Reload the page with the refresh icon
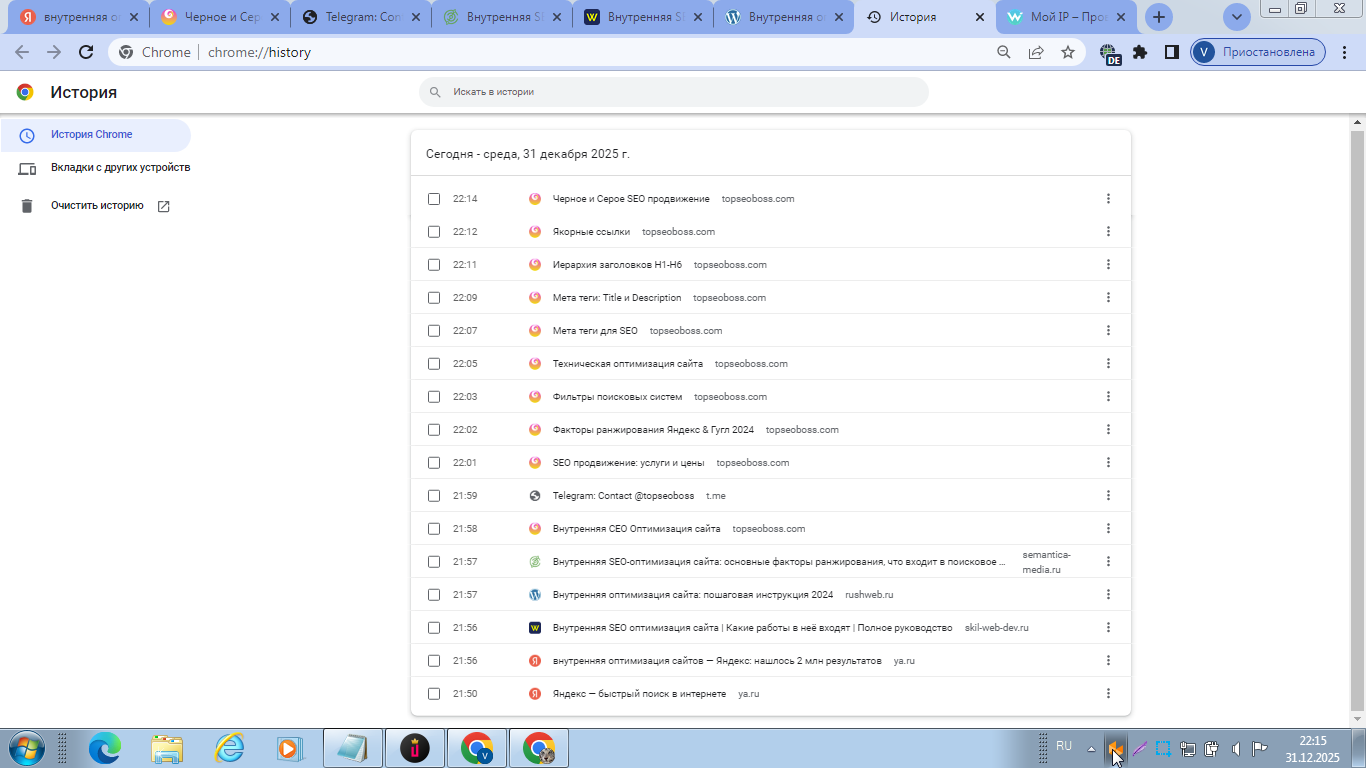 (x=86, y=52)
